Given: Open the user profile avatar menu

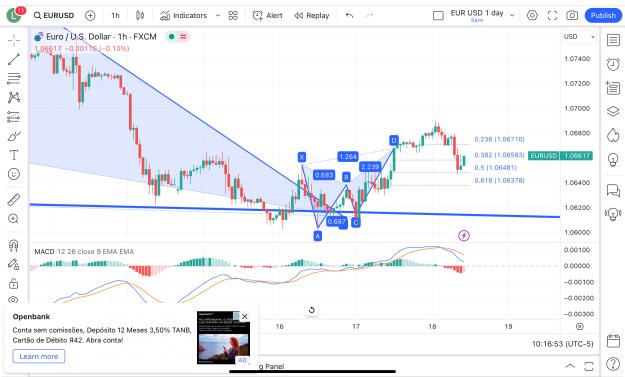Looking at the screenshot, I should tap(14, 16).
